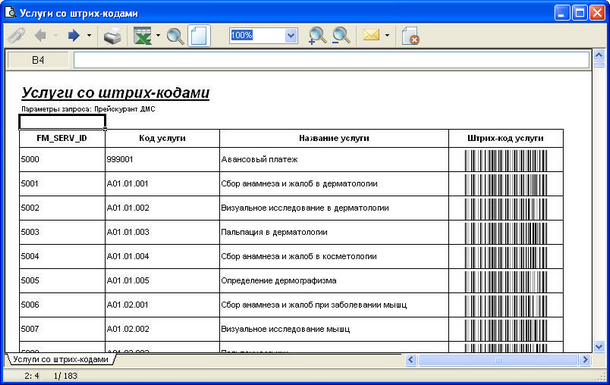
Task: Click the window title bar application icon
Action: tap(11, 13)
